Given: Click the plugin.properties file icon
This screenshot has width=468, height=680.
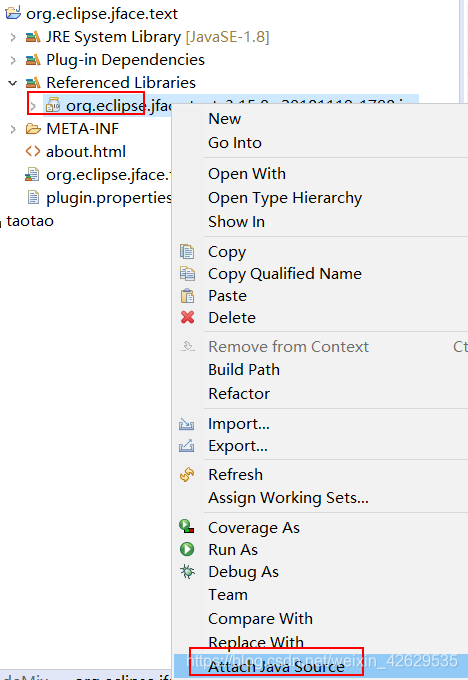Looking at the screenshot, I should click(x=33, y=198).
